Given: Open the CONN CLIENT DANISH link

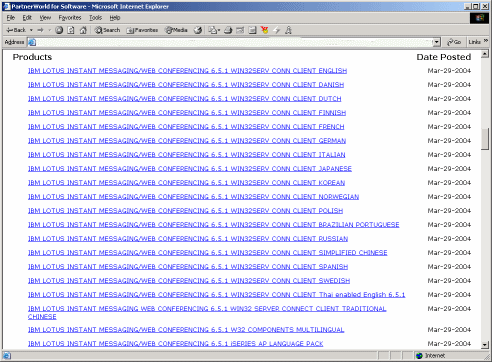Looking at the screenshot, I should point(186,85).
